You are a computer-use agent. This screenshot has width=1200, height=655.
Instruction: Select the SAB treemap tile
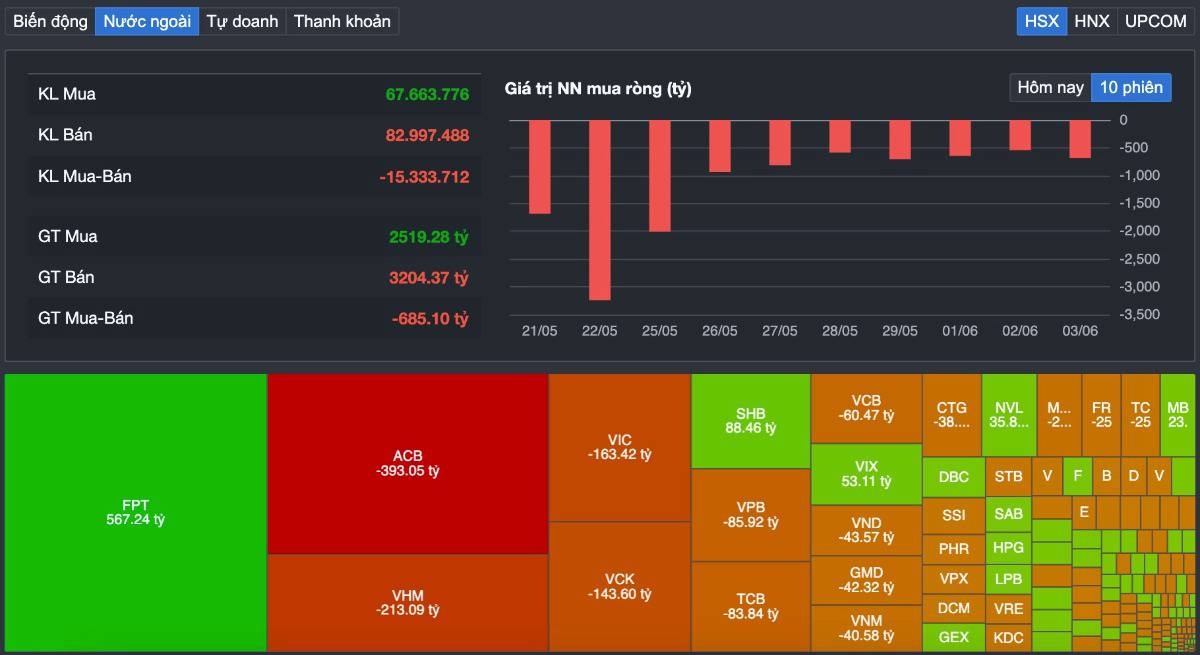1009,514
